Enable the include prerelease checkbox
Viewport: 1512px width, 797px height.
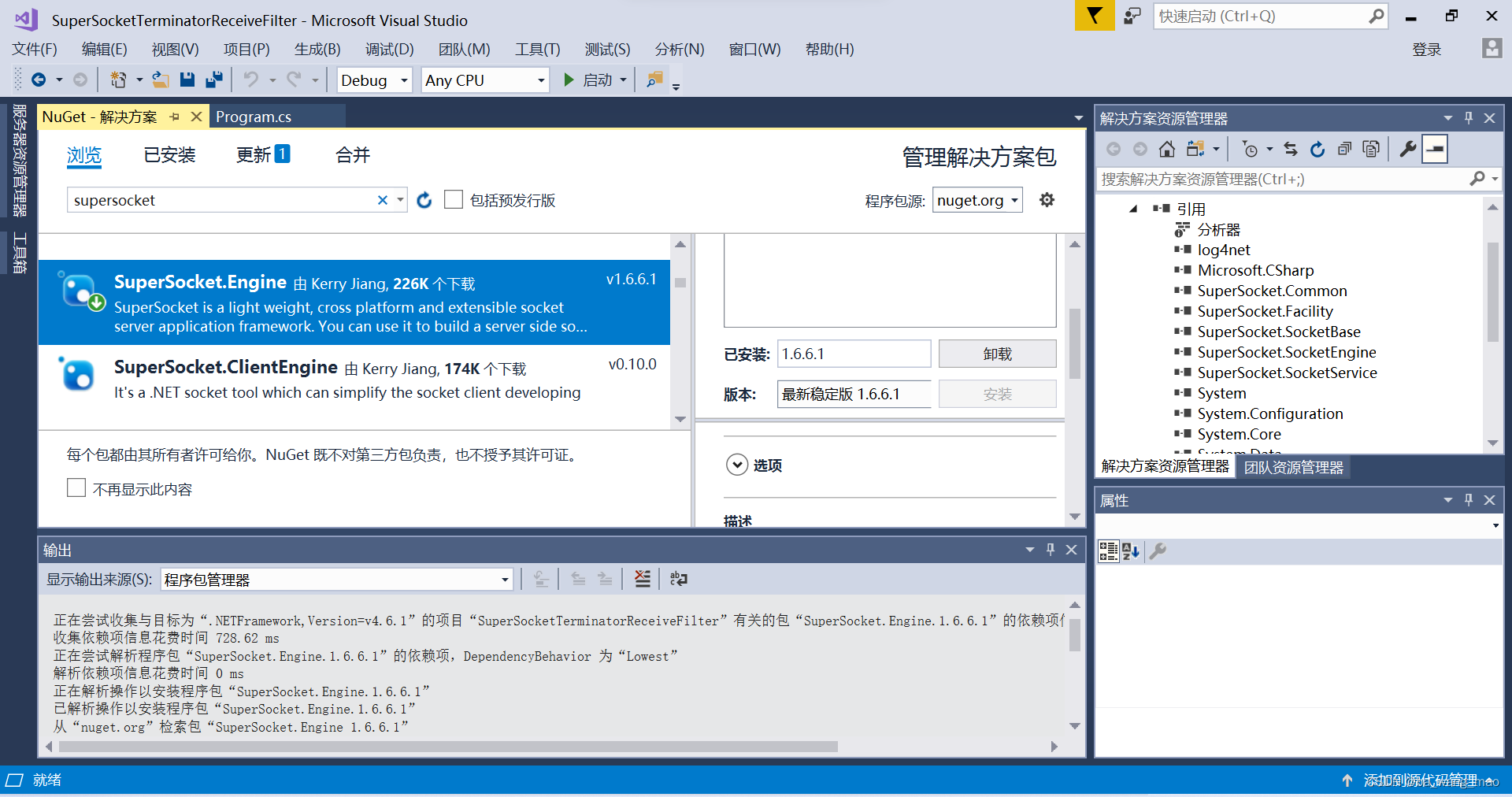454,199
